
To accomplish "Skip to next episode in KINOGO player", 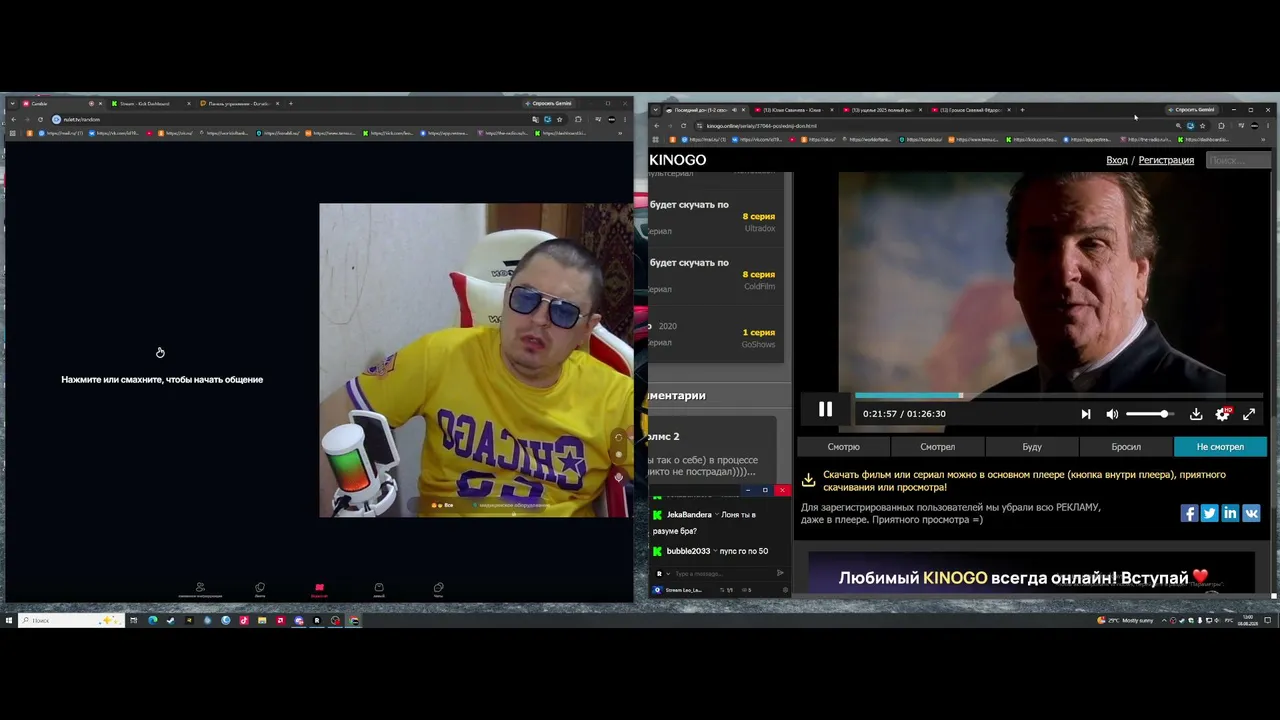I will click(x=1086, y=414).
